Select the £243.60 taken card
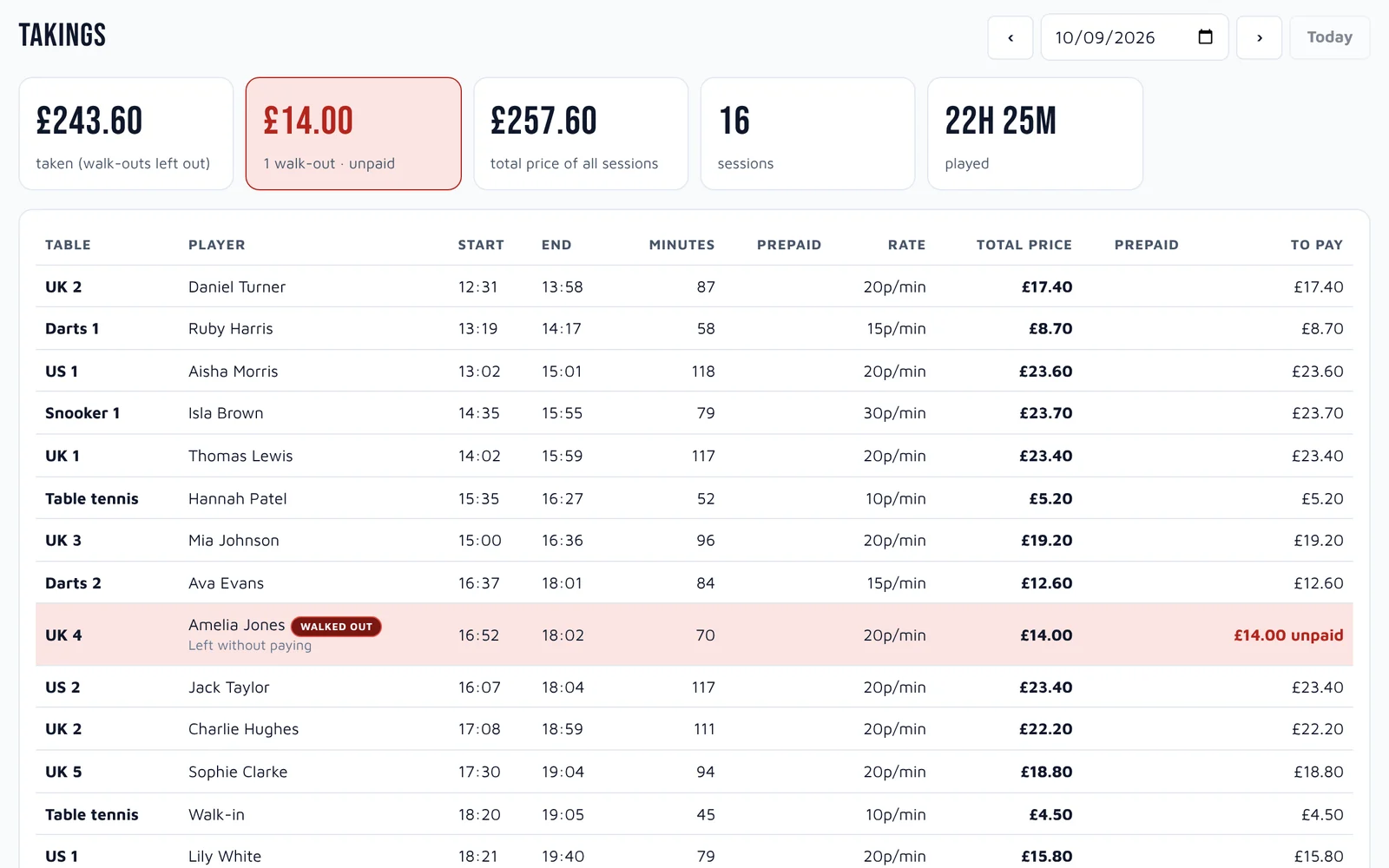Image resolution: width=1389 pixels, height=868 pixels. pos(126,134)
